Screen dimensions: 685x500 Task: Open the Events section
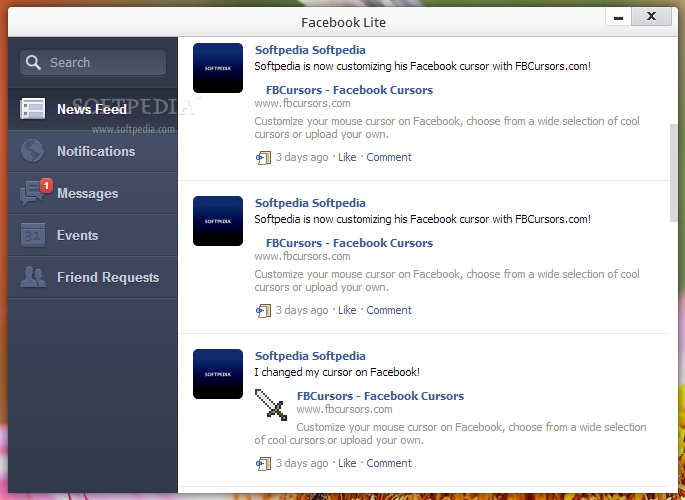pyautogui.click(x=93, y=235)
